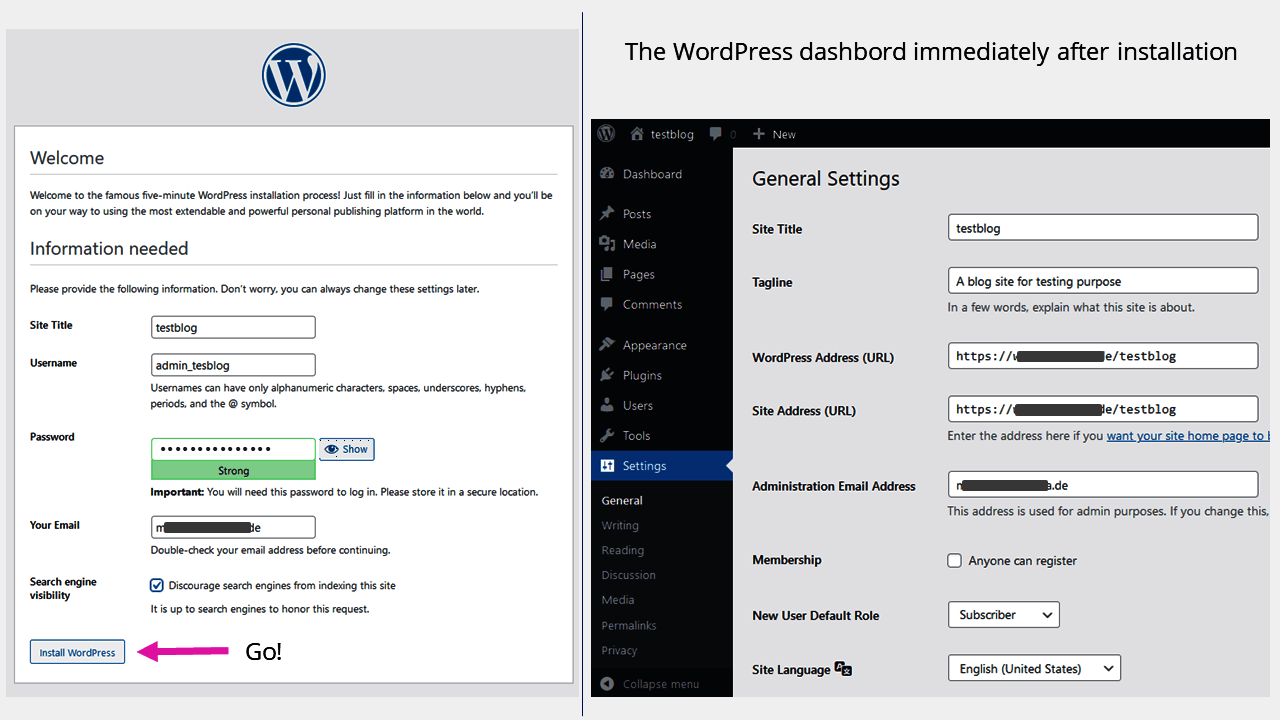Click the WordPress logo in admin bar
Screen dimensions: 1280x720
tap(605, 133)
